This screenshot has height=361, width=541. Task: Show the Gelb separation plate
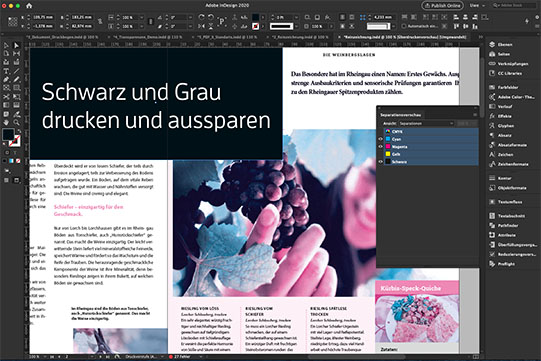point(380,154)
